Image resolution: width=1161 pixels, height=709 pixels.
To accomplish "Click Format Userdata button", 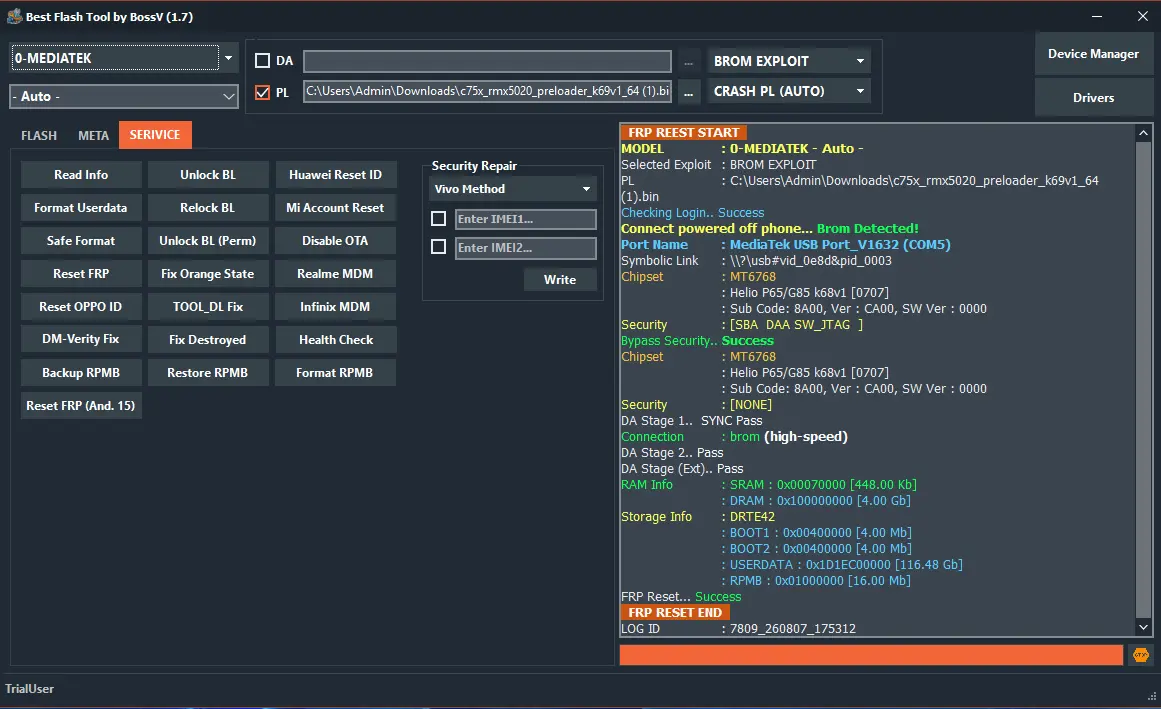I will tap(81, 208).
